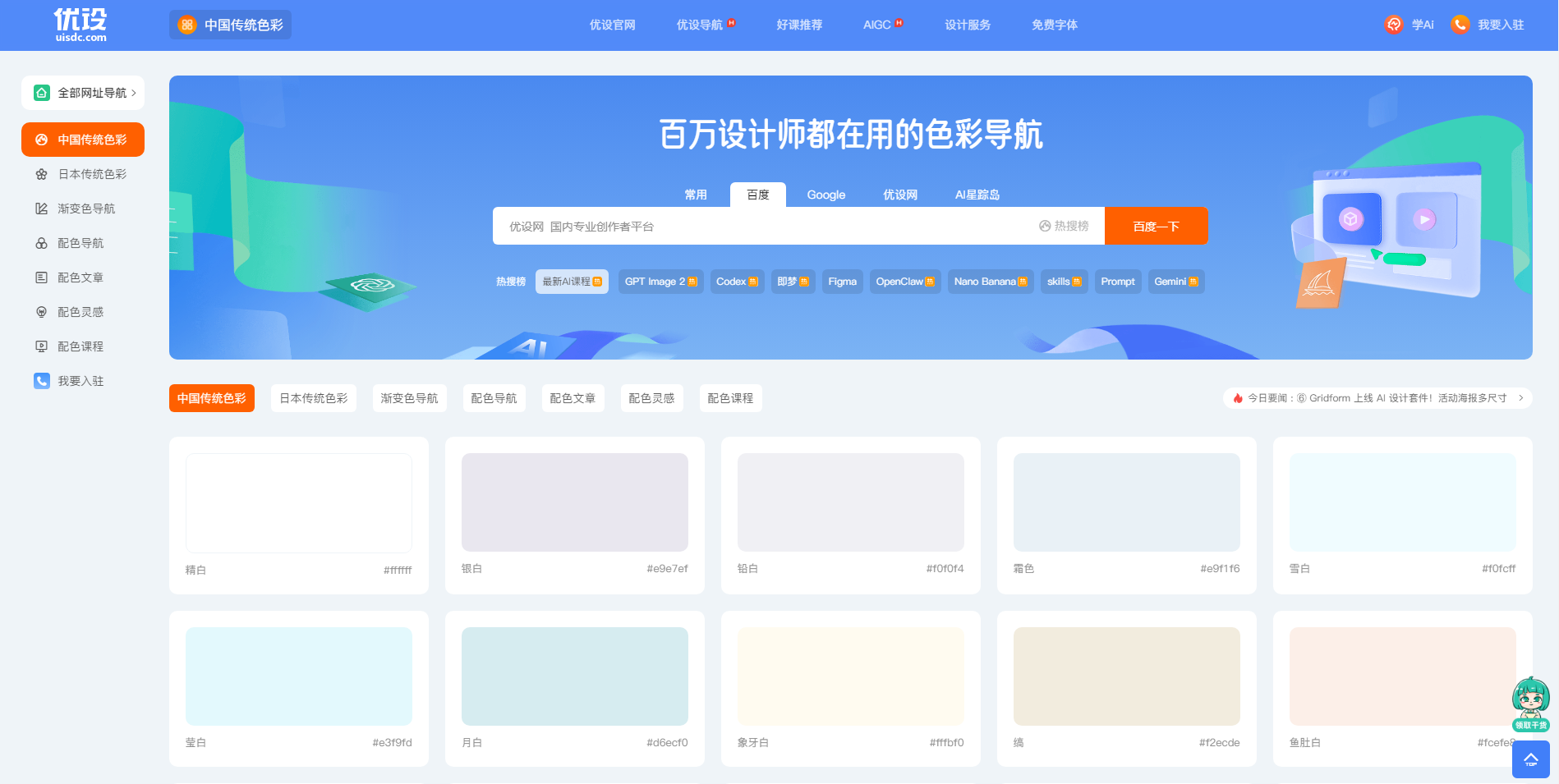Click the flame icon beside 今日要闻
Image resolution: width=1559 pixels, height=784 pixels.
1238,398
